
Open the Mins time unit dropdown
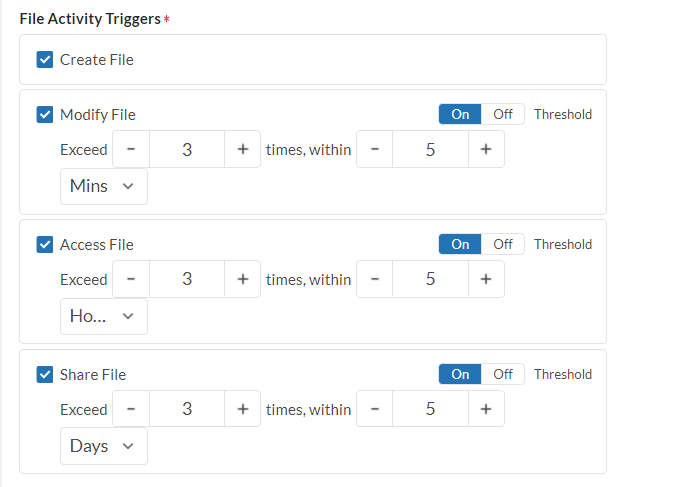pyautogui.click(x=104, y=187)
